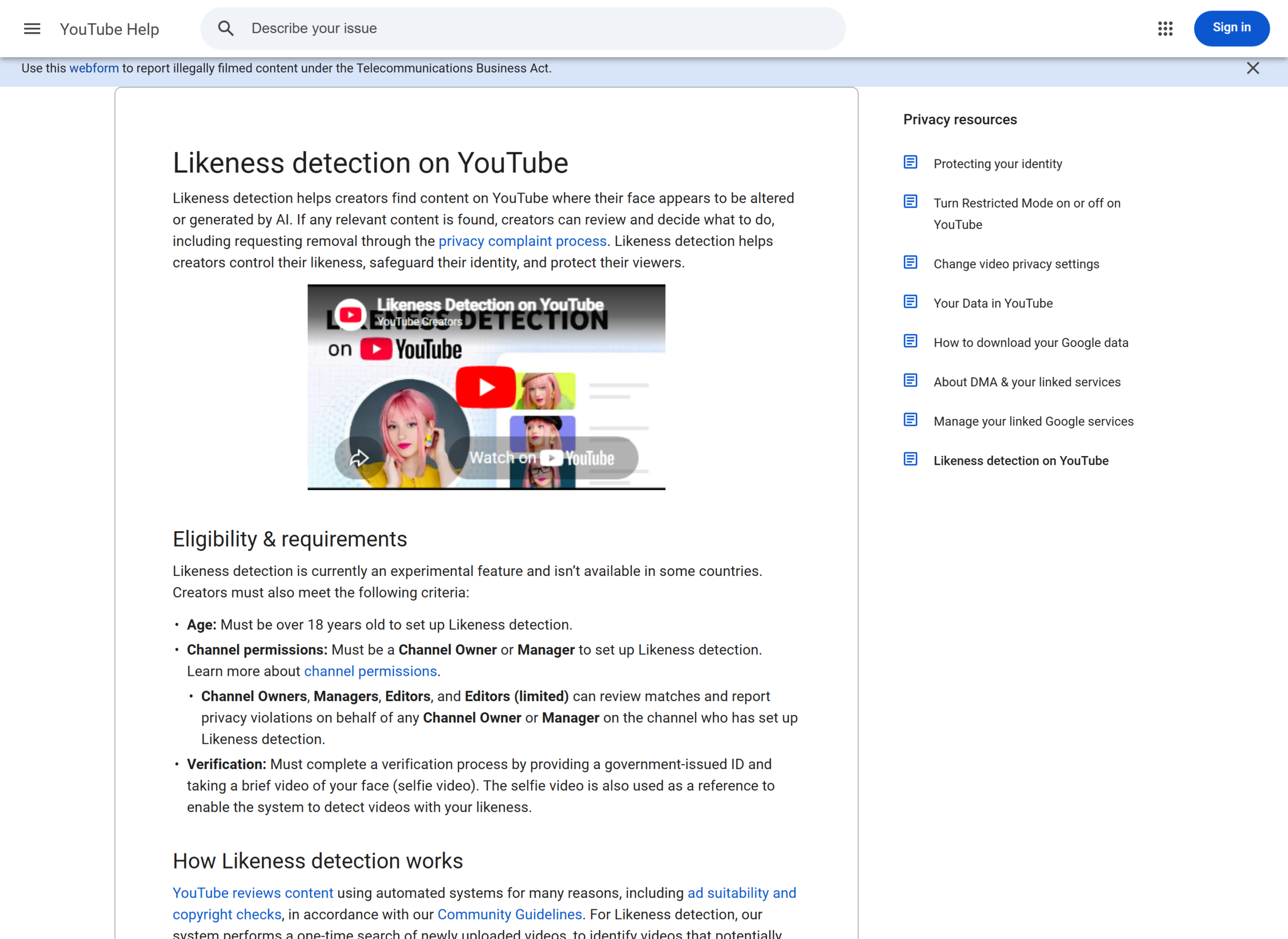
Task: Click the Privacy resources sidebar heading
Action: click(x=960, y=119)
